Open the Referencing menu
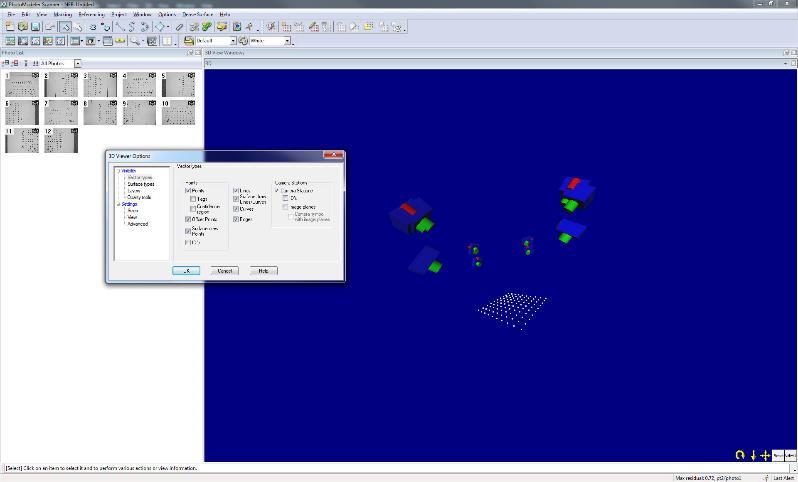The image size is (798, 482). (x=91, y=14)
